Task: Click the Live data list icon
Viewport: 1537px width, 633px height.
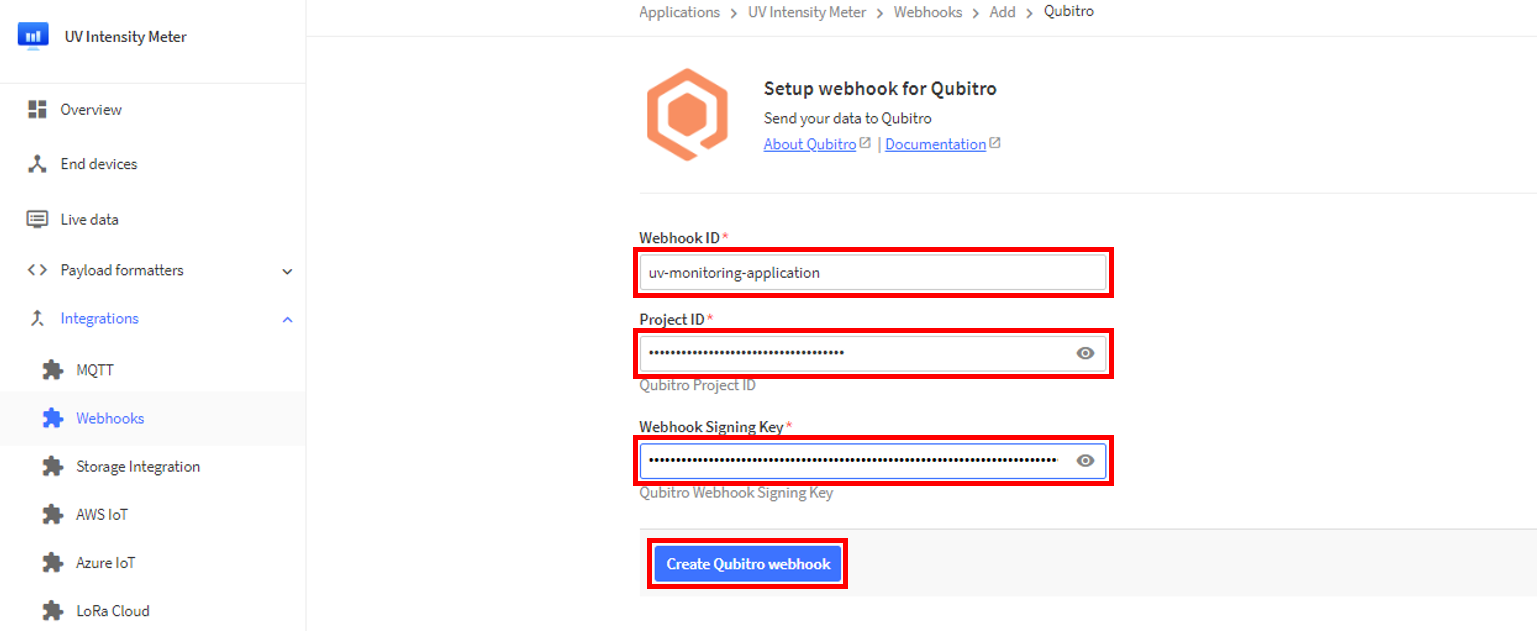Action: pos(38,219)
